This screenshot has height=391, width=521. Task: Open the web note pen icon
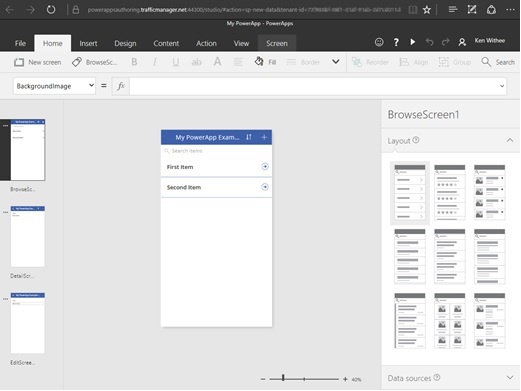[472, 10]
